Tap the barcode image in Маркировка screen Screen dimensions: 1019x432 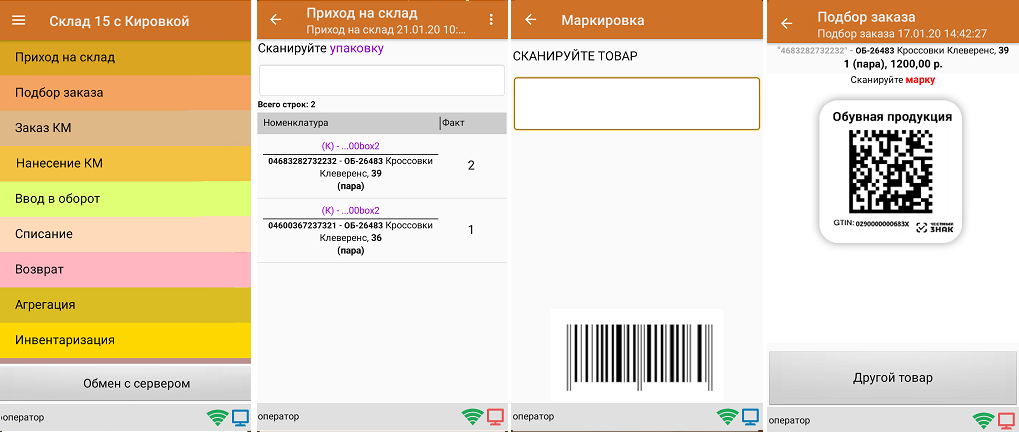click(636, 355)
